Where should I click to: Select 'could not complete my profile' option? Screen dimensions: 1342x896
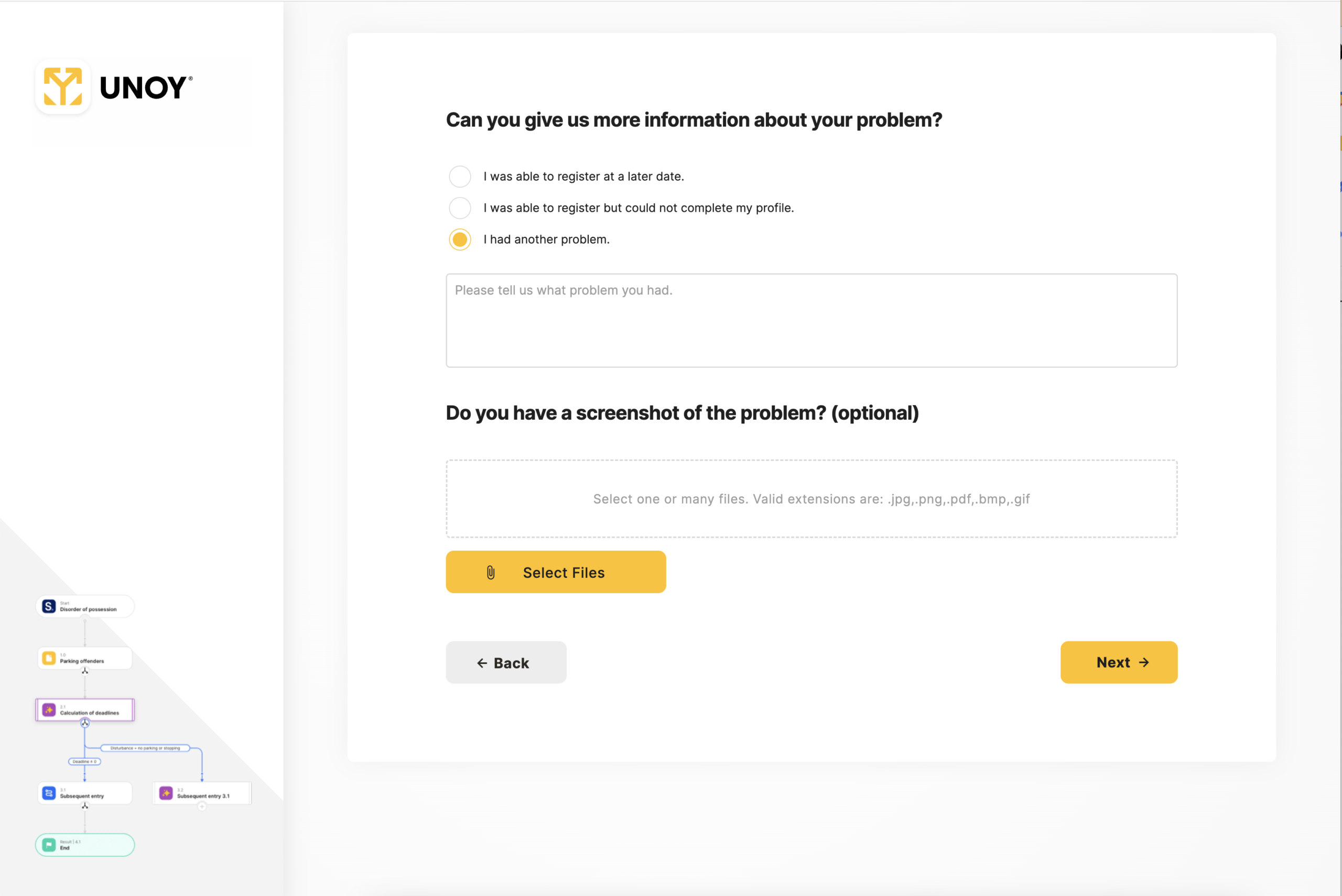coord(460,208)
